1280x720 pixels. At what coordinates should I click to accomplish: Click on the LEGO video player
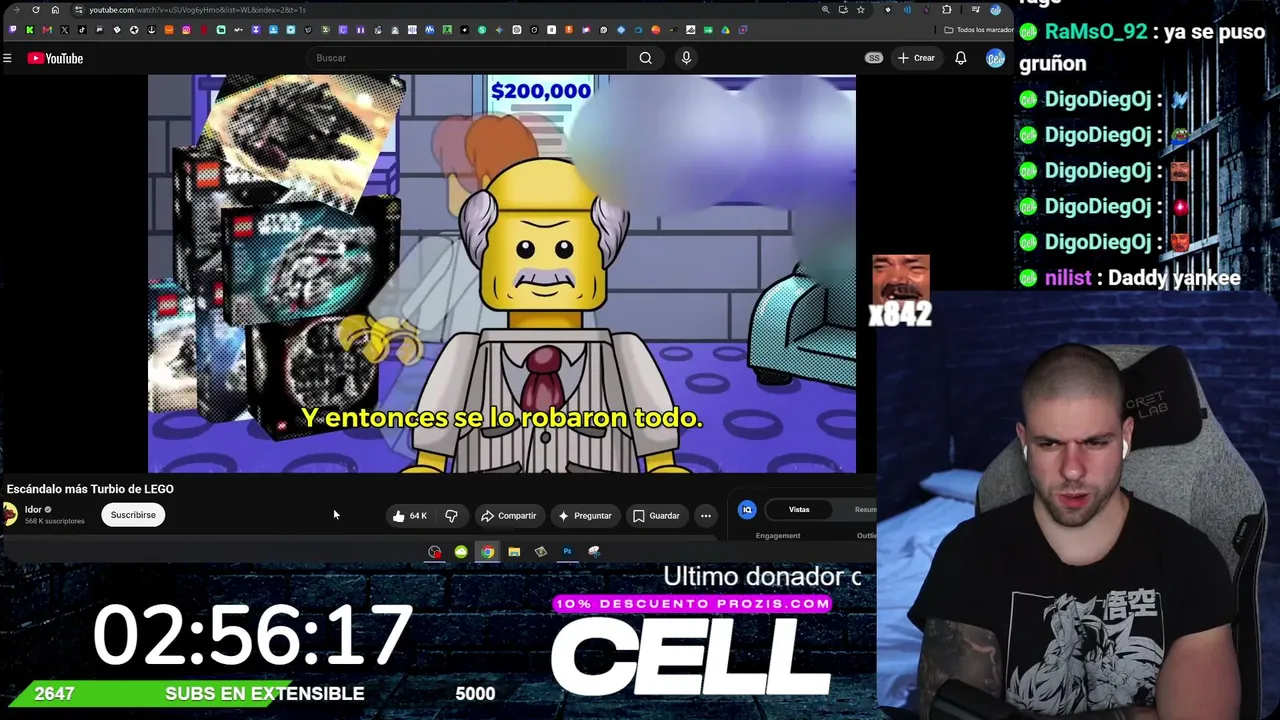click(x=502, y=273)
